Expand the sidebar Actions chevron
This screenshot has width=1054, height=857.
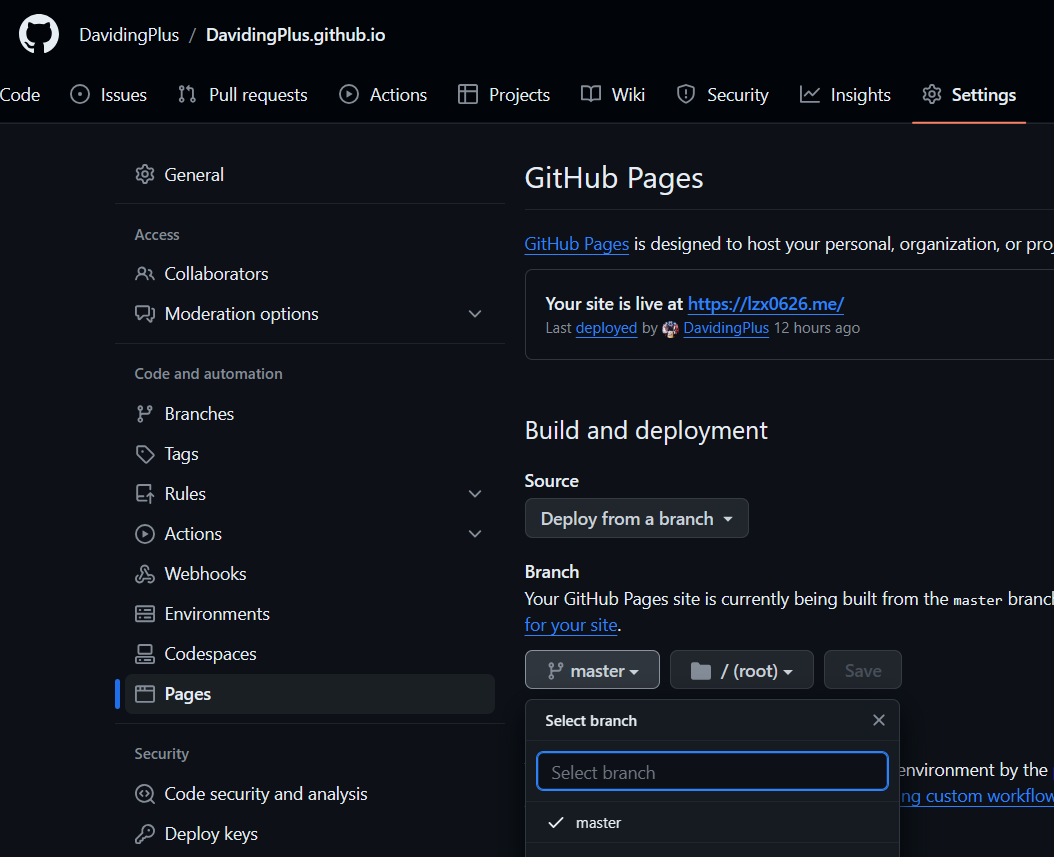point(475,534)
